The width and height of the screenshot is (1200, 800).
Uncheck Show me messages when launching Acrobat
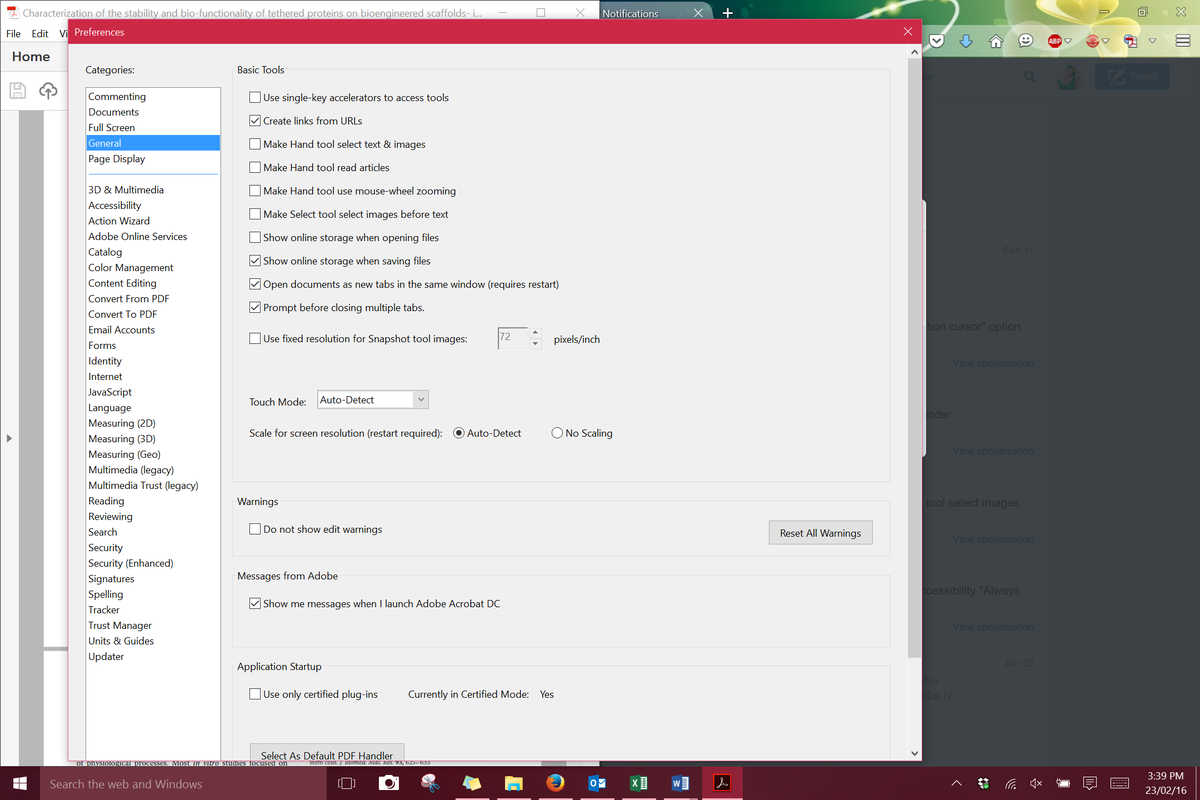coord(255,604)
